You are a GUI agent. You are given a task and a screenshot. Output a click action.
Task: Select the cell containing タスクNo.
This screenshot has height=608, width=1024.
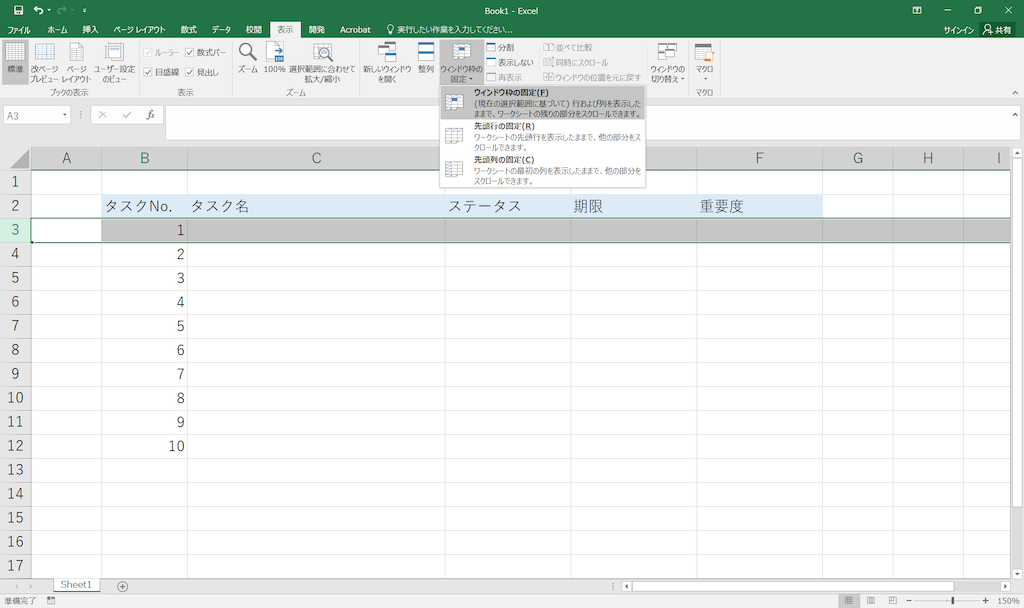click(x=144, y=206)
